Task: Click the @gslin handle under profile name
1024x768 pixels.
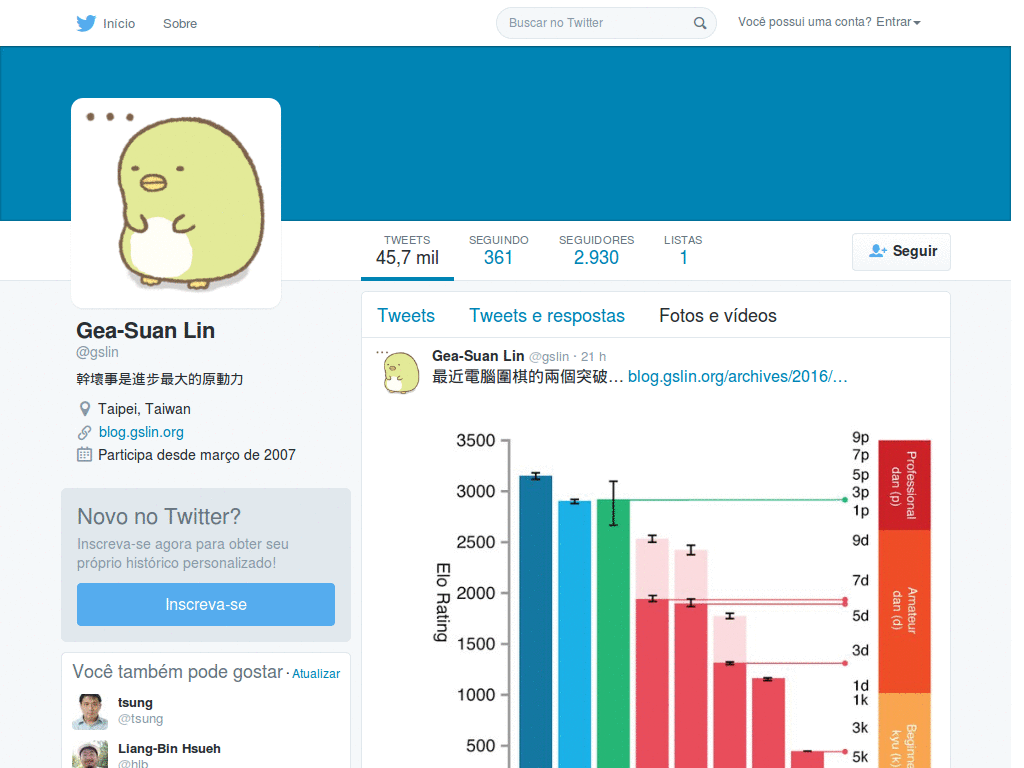Action: point(97,353)
